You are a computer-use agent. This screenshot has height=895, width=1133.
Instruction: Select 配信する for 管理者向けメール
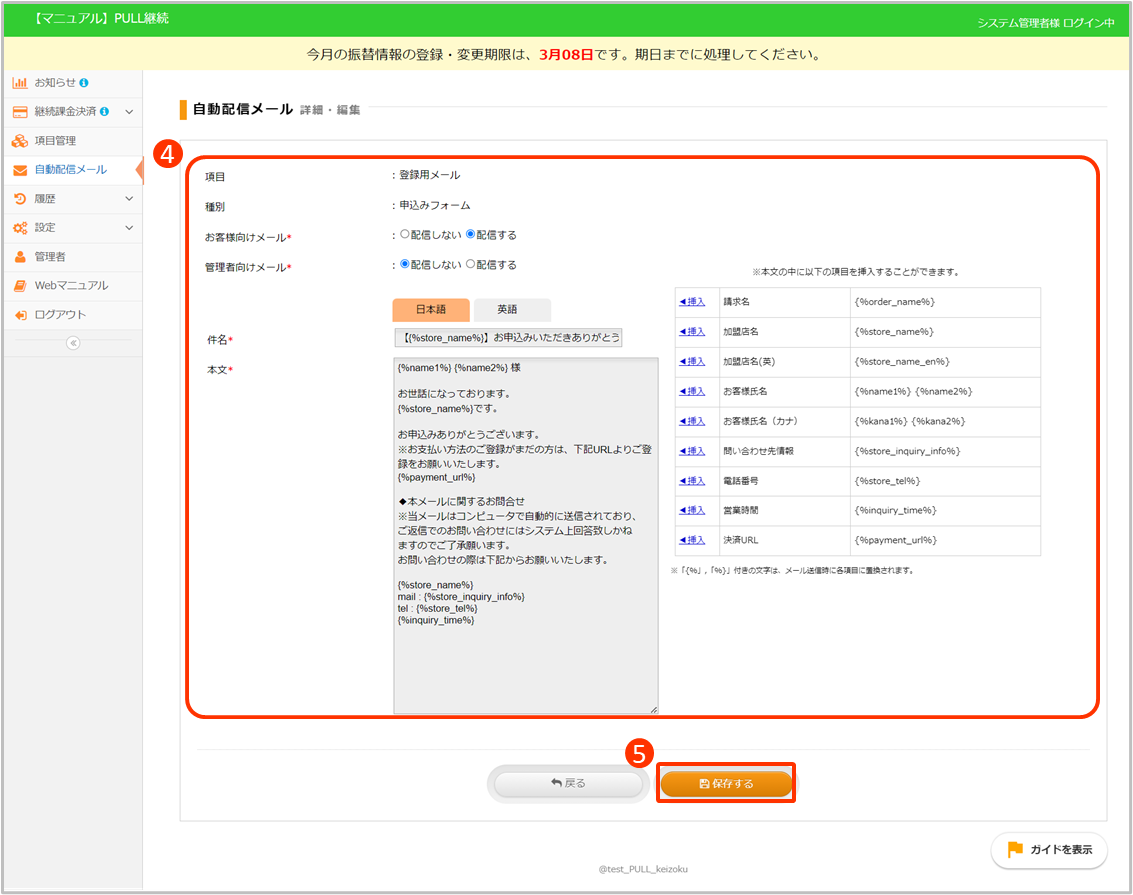click(471, 265)
